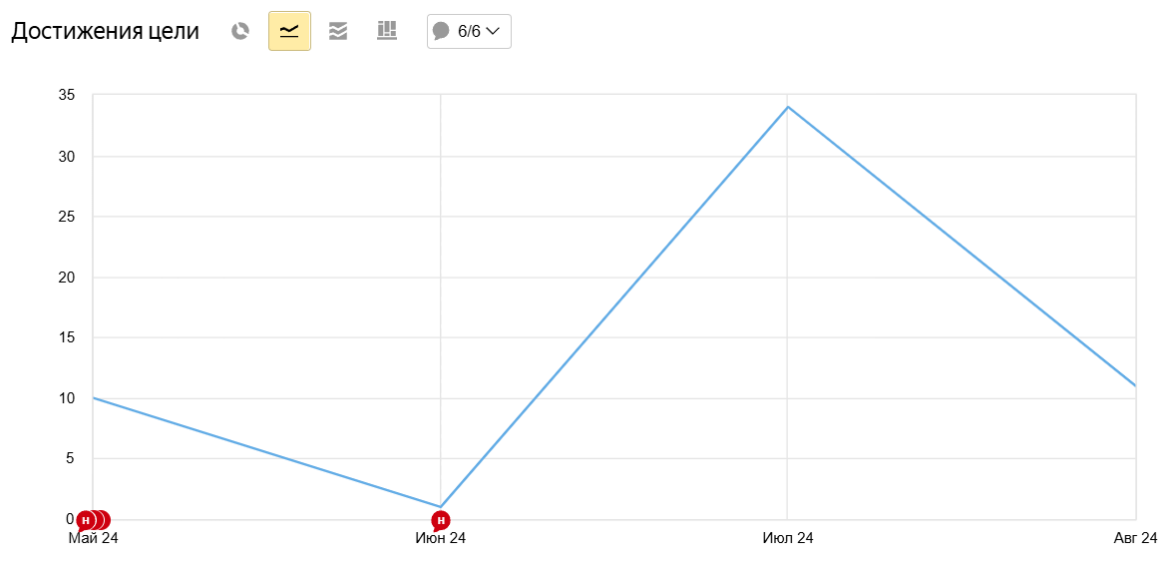Click the 20 value on the vertical axis
This screenshot has height=578, width=1176.
point(67,277)
